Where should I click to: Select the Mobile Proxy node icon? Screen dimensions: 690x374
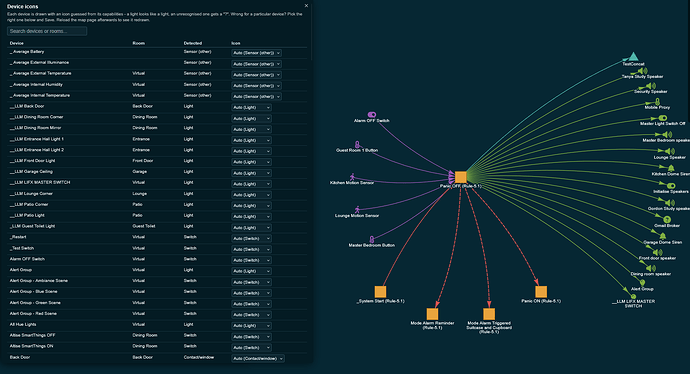point(657,102)
